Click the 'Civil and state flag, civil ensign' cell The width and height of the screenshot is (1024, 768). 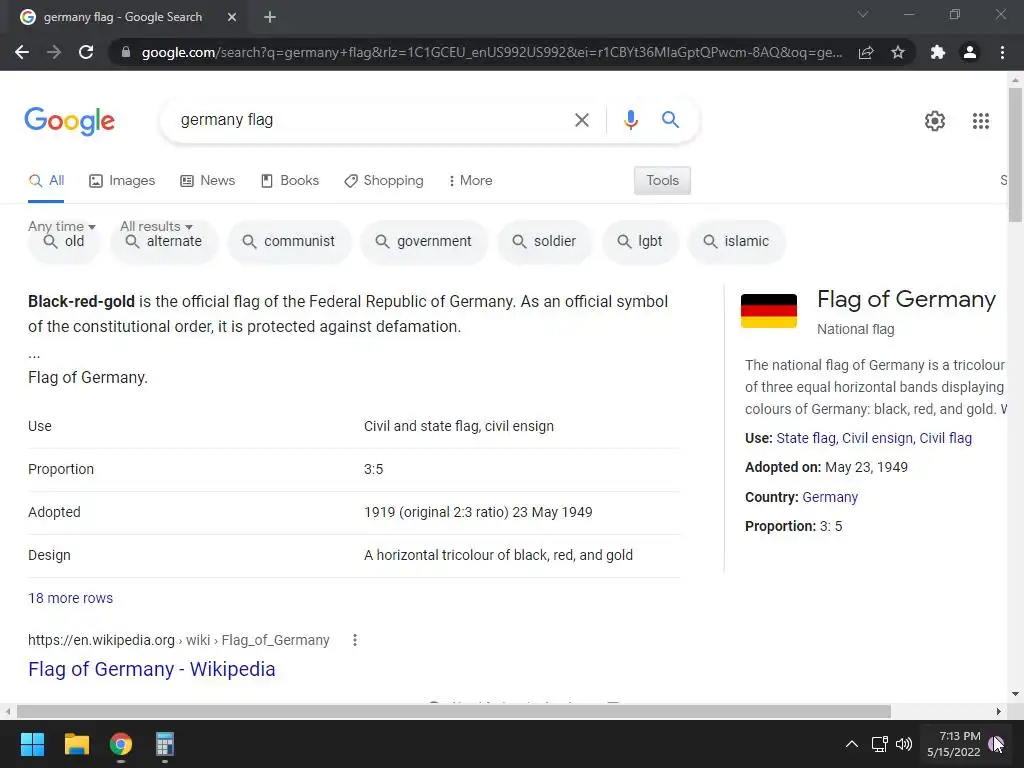tap(458, 426)
